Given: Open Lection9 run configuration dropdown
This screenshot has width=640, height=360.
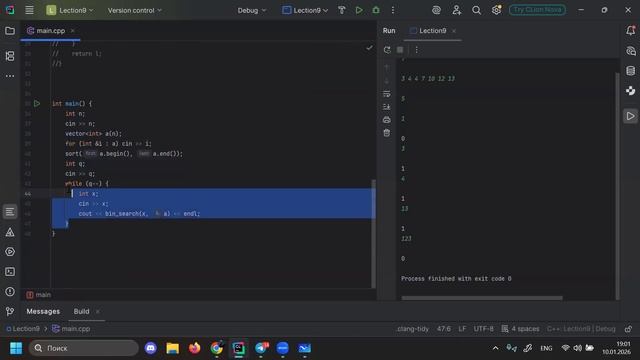Looking at the screenshot, I should pos(305,10).
